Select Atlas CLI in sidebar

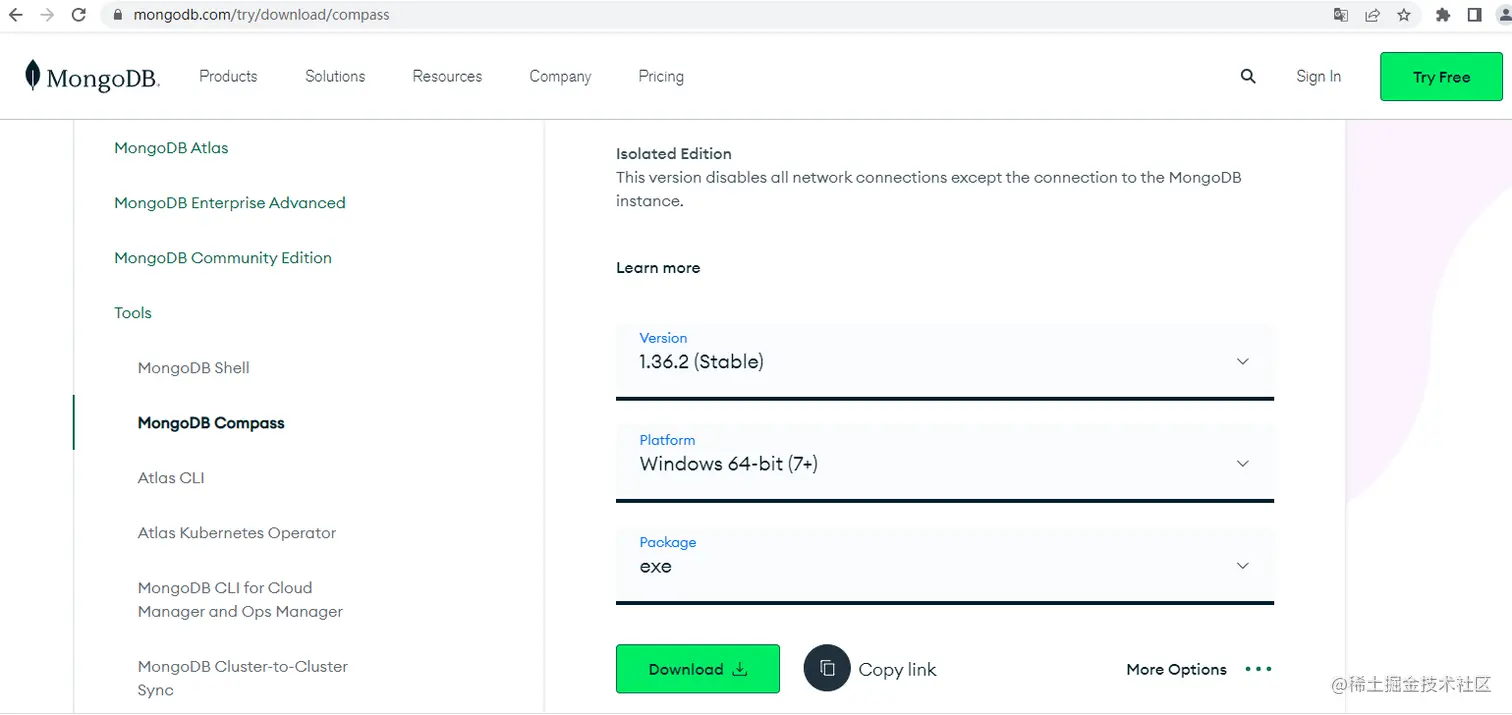click(171, 478)
